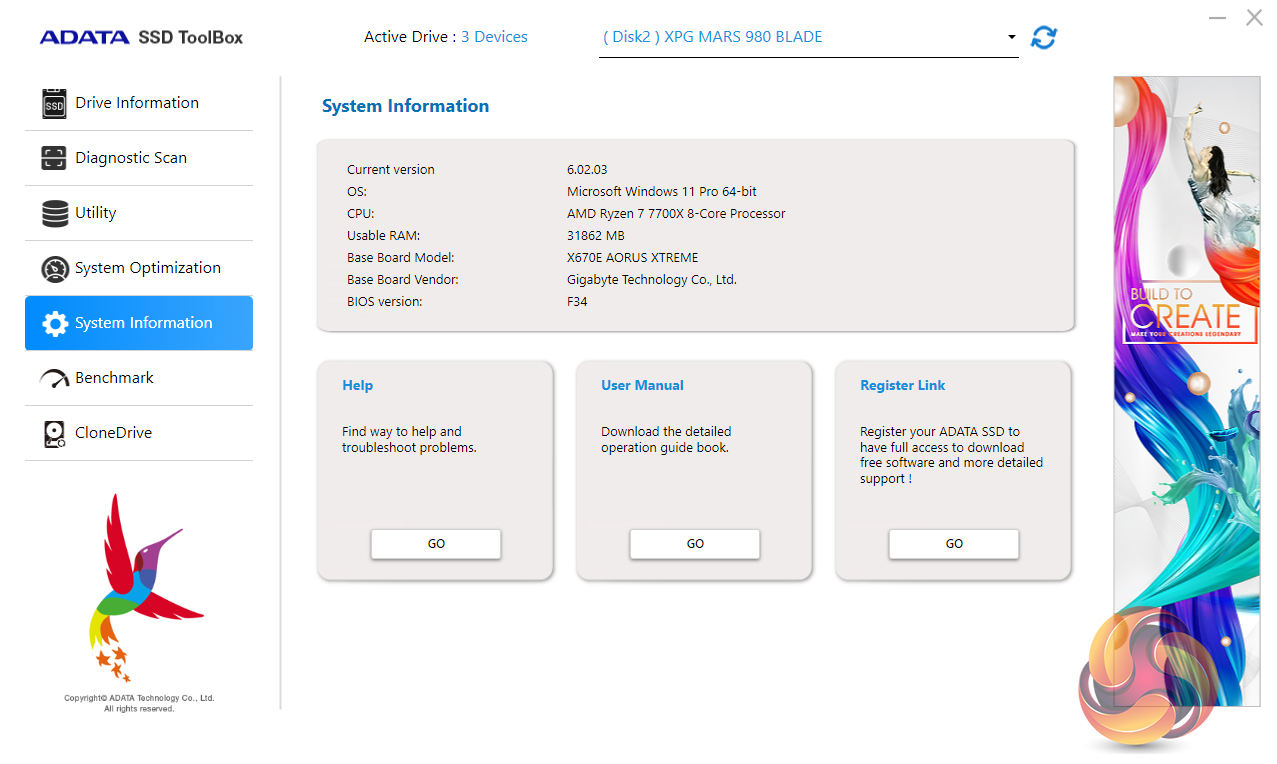This screenshot has width=1277, height=764.
Task: Click the Utility disk stack icon
Action: [x=55, y=213]
